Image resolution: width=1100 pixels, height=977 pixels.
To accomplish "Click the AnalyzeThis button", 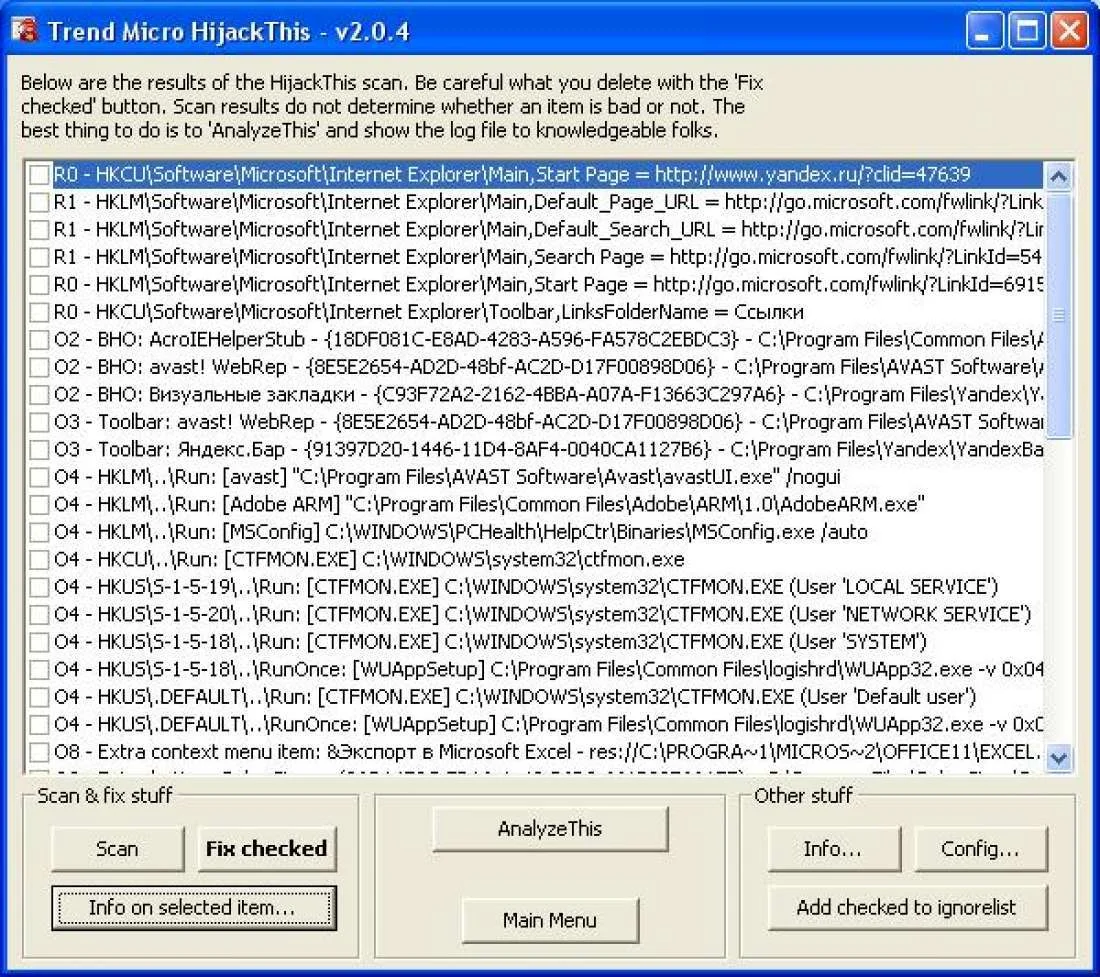I will pyautogui.click(x=550, y=829).
